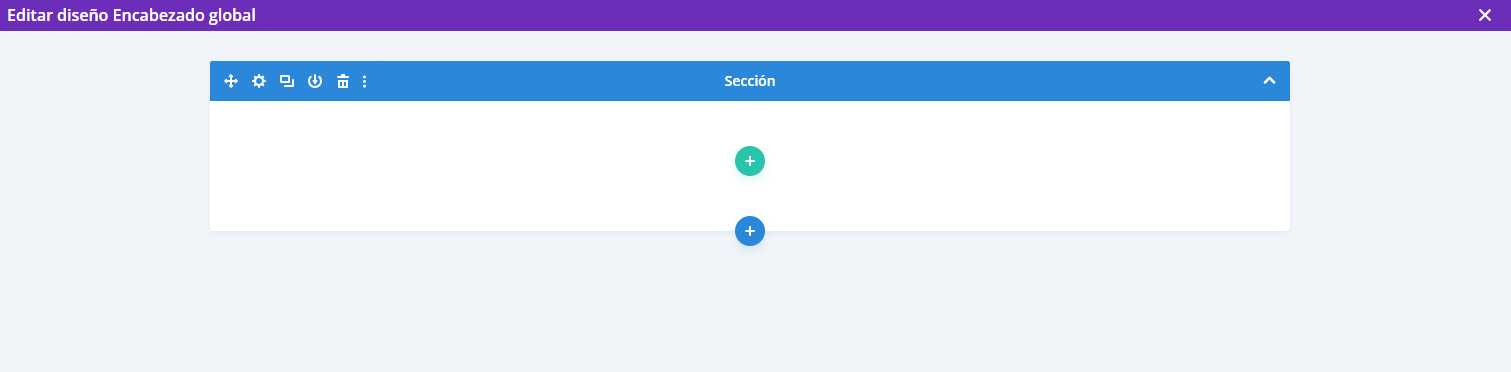This screenshot has width=1511, height=372.
Task: Click the move section arrows icon
Action: click(231, 81)
